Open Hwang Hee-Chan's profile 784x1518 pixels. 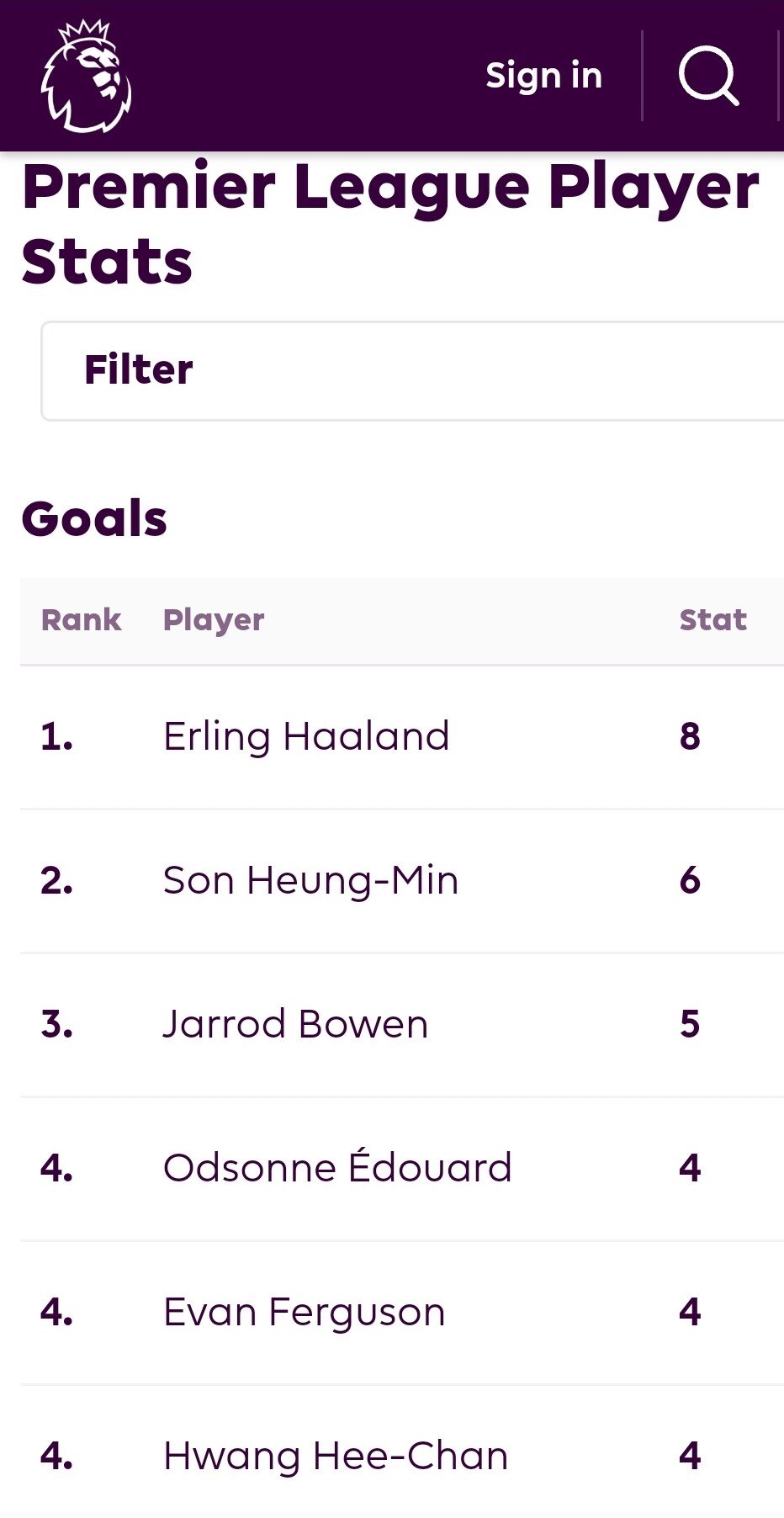pyautogui.click(x=336, y=1456)
